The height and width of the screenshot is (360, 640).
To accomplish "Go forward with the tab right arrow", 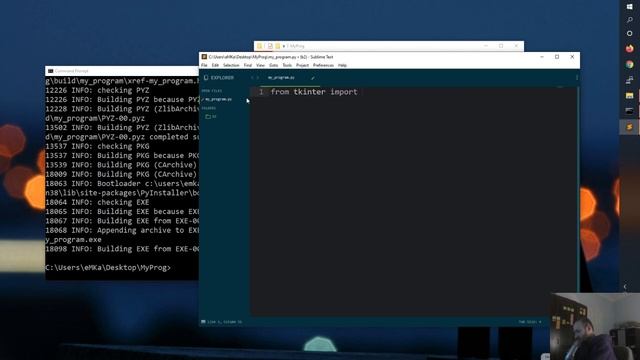I will pos(258,78).
